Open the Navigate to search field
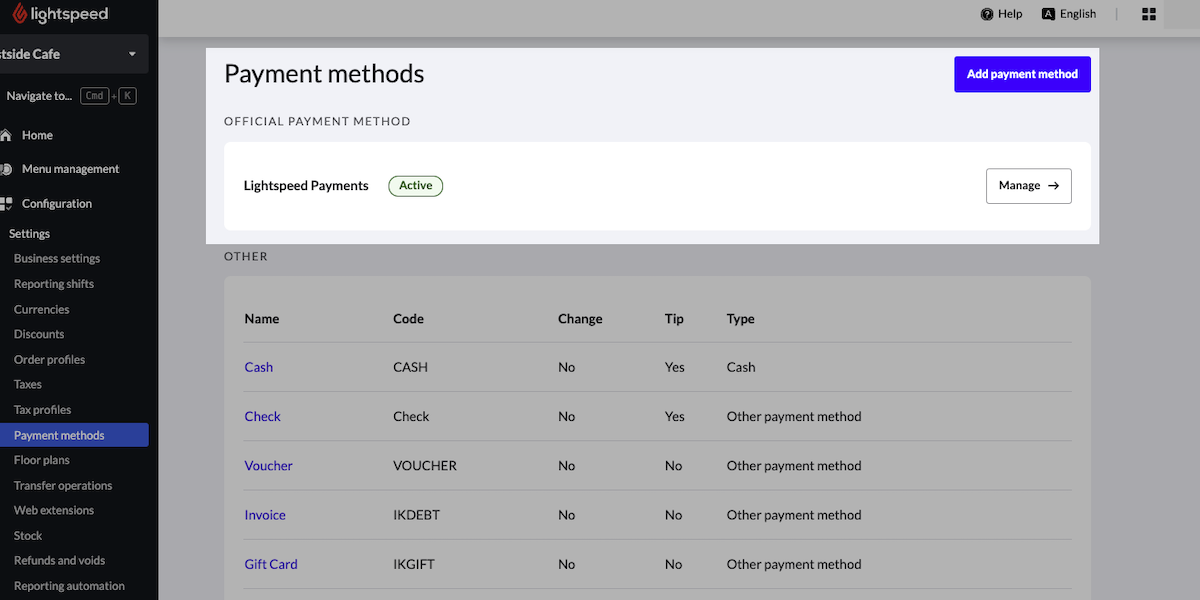This screenshot has height=600, width=1200. coord(71,96)
